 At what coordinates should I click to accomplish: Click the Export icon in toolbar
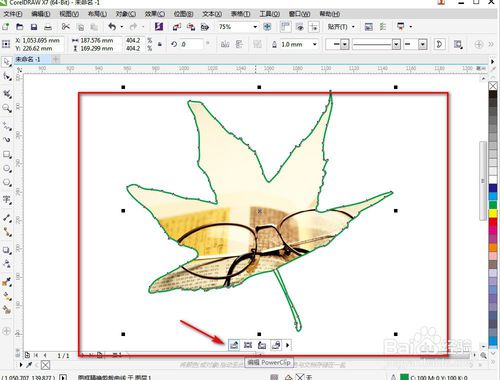pos(191,27)
